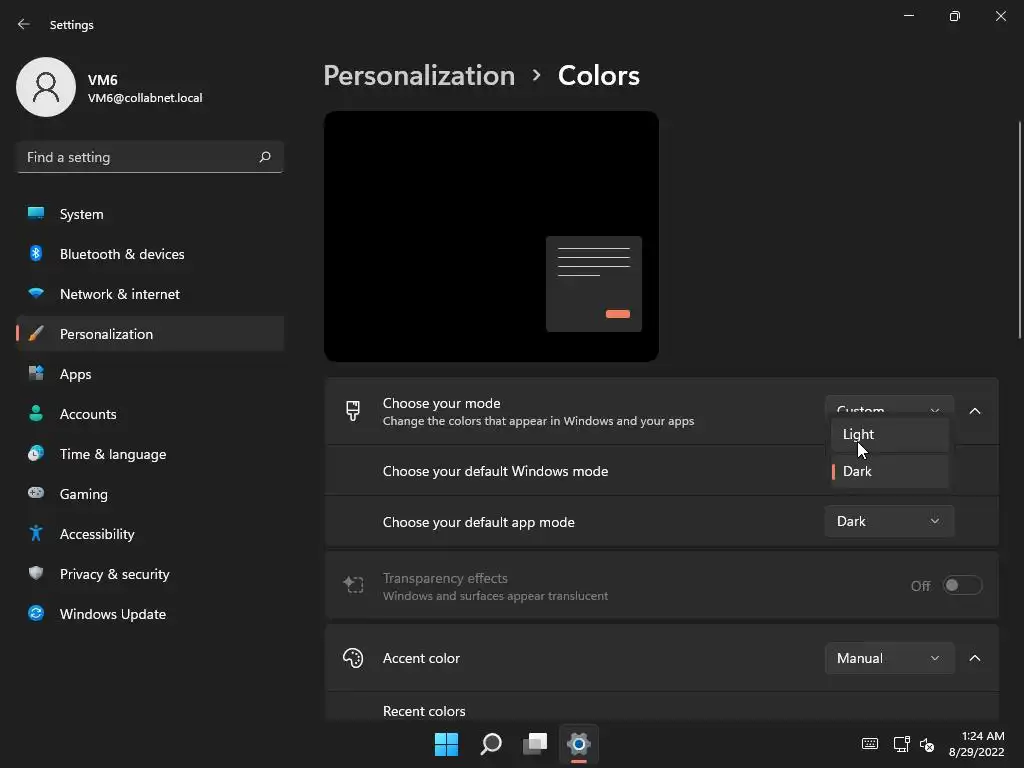Go to Time & language settings

tap(150, 454)
